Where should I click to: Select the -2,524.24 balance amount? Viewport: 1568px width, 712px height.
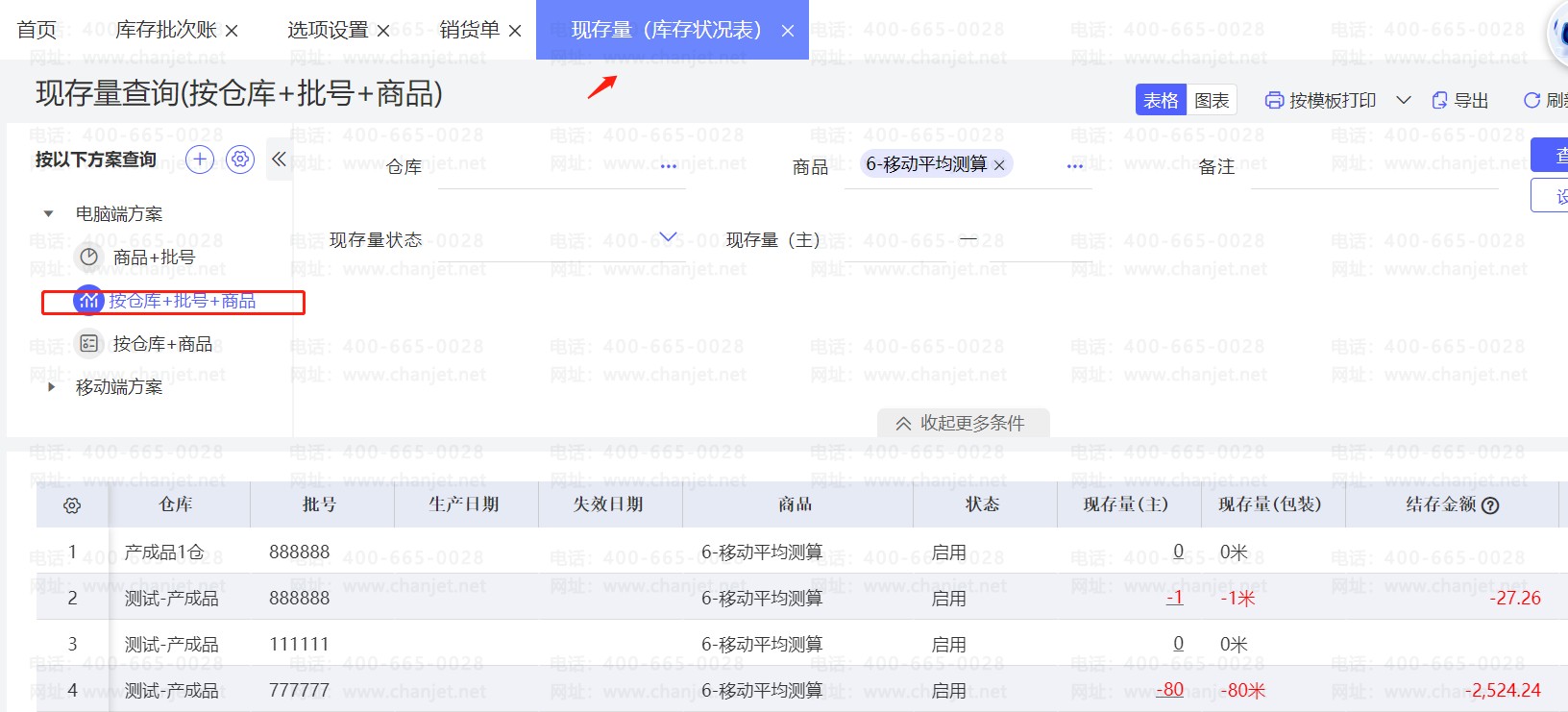1503,690
